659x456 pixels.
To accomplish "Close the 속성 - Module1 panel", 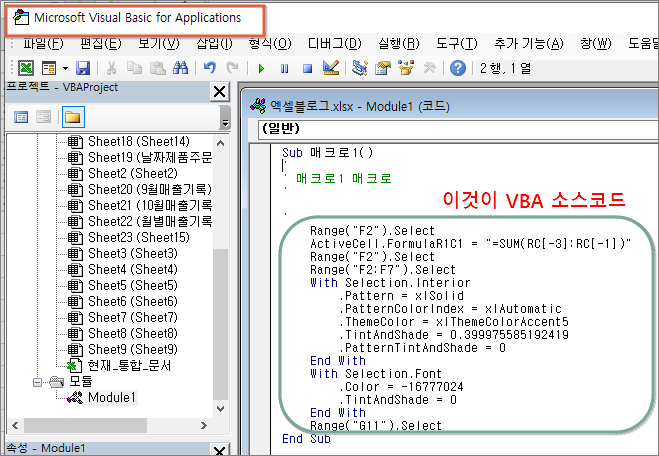I will click(219, 450).
